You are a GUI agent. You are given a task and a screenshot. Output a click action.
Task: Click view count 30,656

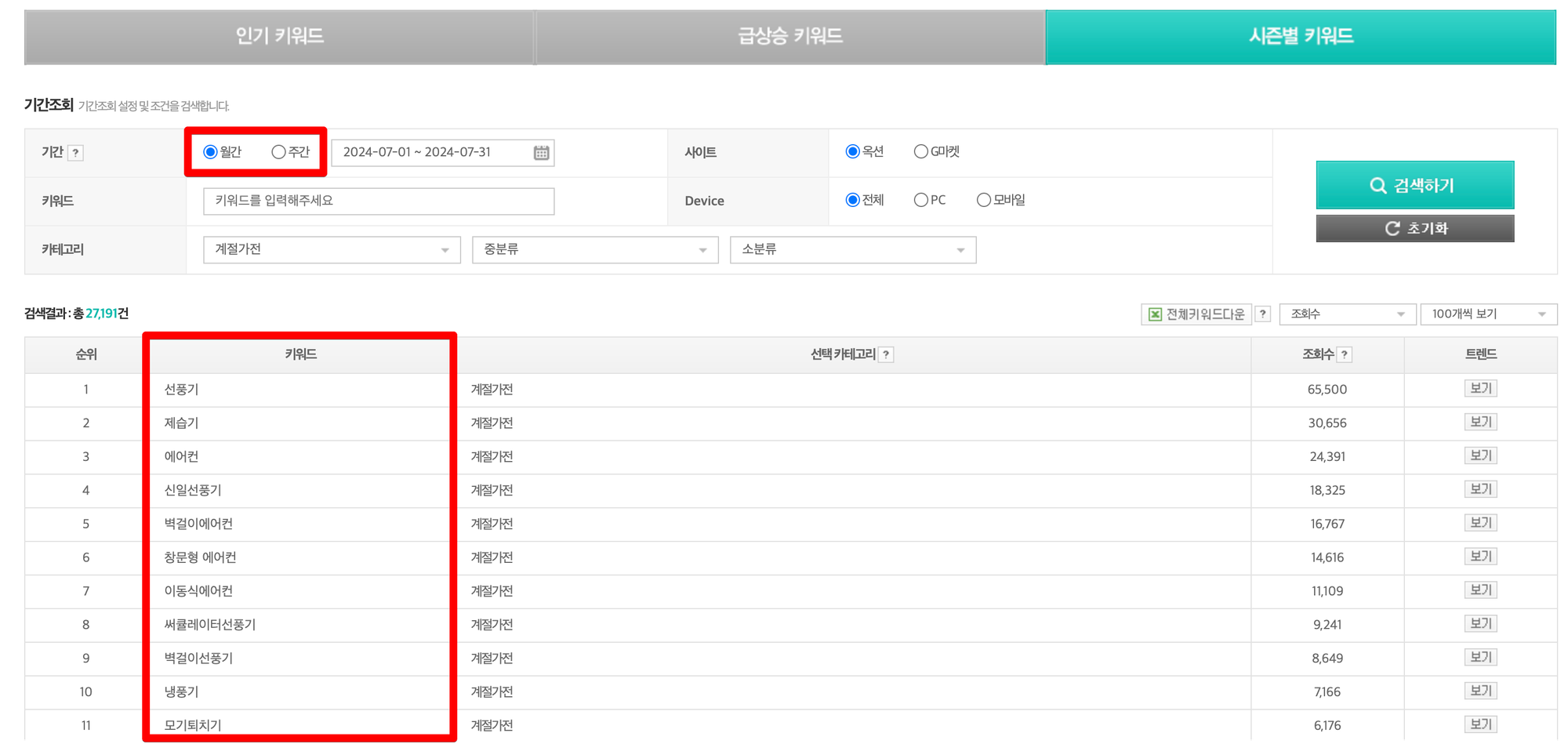[x=1327, y=423]
